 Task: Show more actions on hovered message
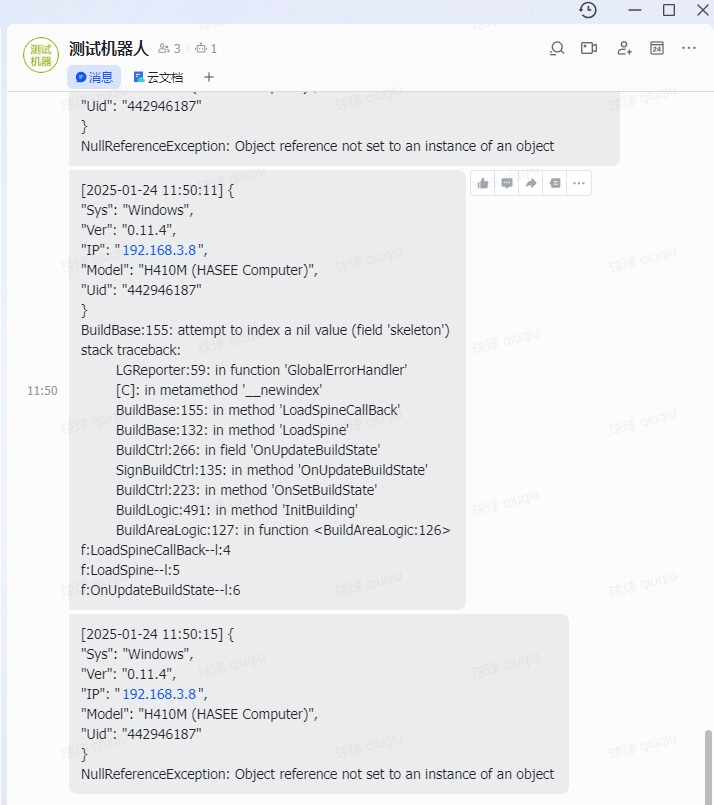pyautogui.click(x=579, y=183)
